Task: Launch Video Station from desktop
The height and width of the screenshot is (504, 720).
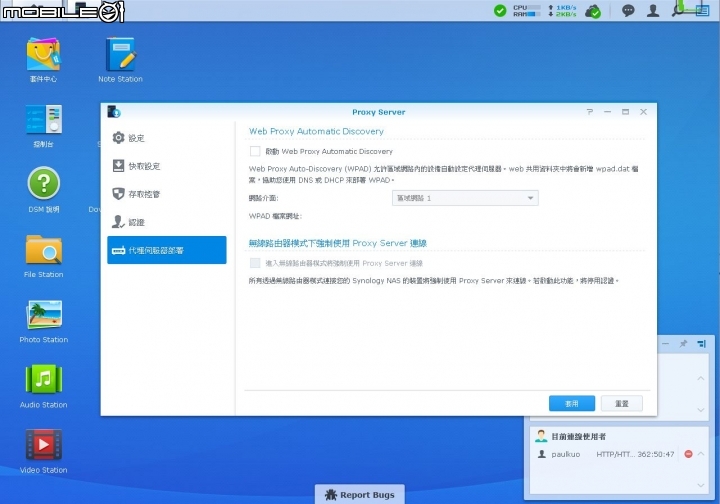Action: (x=43, y=445)
